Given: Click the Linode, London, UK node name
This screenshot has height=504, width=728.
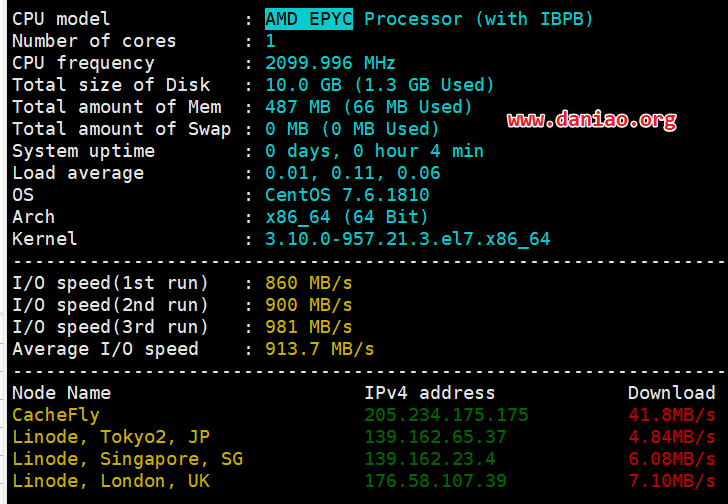Looking at the screenshot, I should (111, 481).
